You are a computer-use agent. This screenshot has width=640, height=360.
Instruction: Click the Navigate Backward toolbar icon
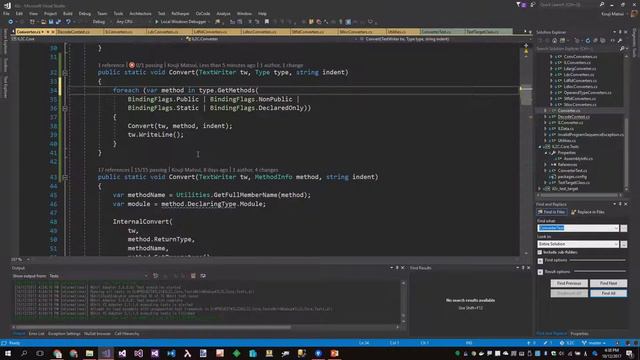[x=11, y=22]
